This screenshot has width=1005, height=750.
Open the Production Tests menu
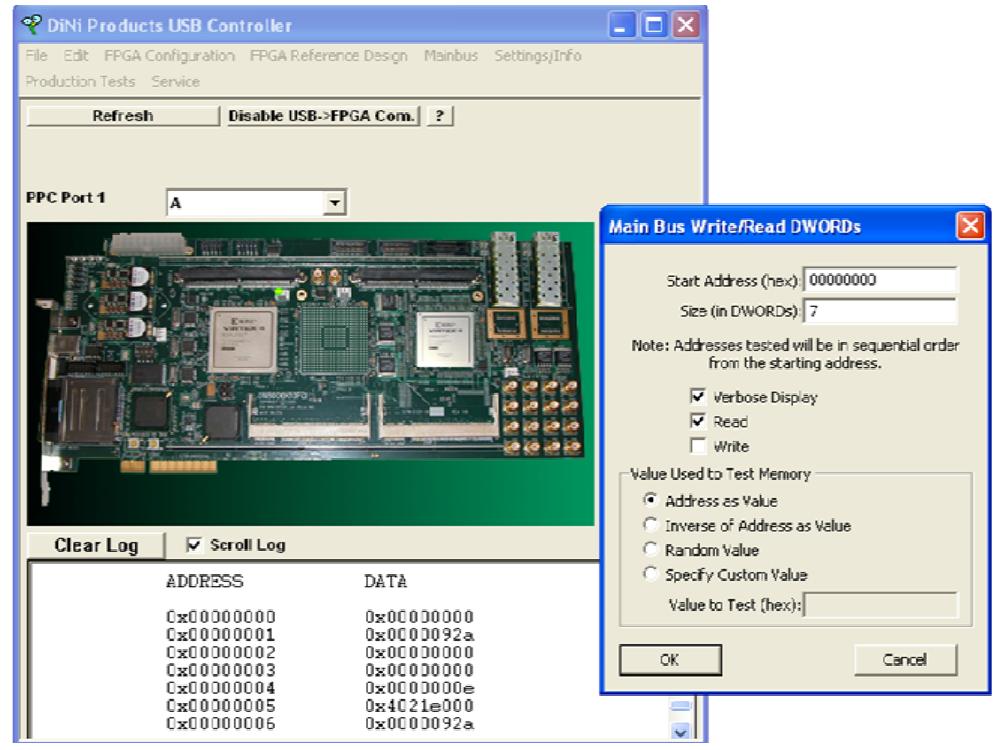pyautogui.click(x=80, y=81)
